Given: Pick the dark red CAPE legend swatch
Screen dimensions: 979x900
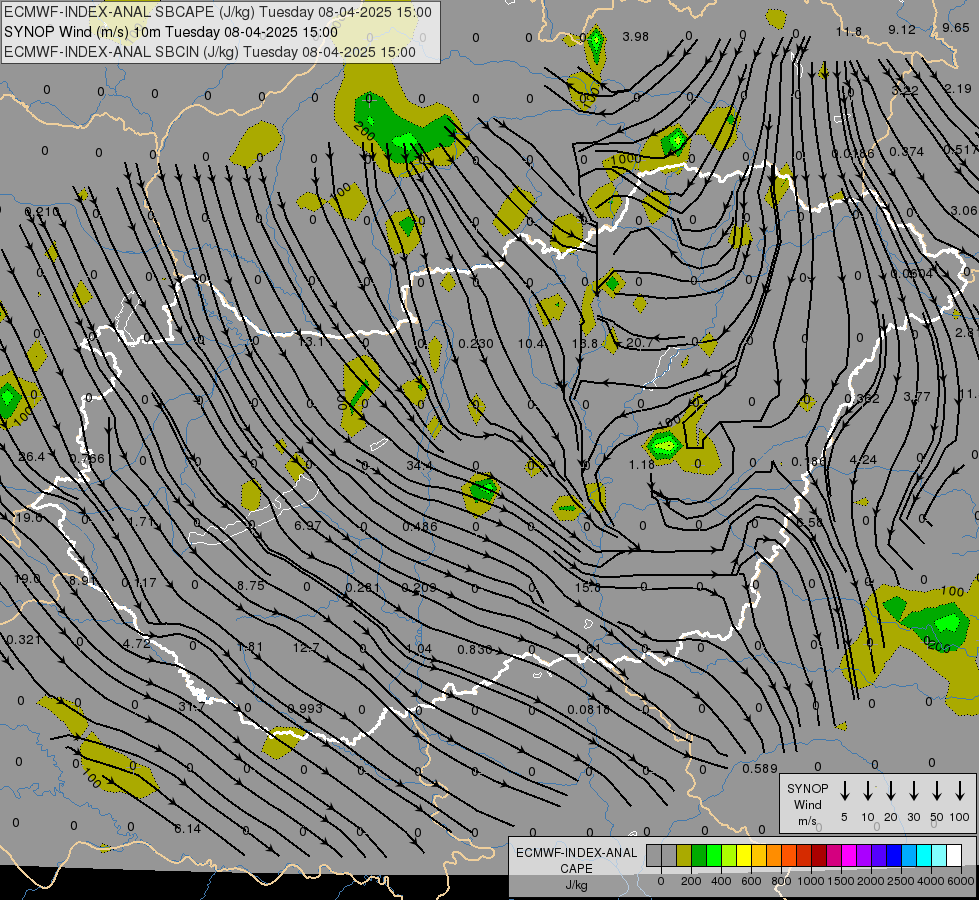Looking at the screenshot, I should (x=819, y=855).
